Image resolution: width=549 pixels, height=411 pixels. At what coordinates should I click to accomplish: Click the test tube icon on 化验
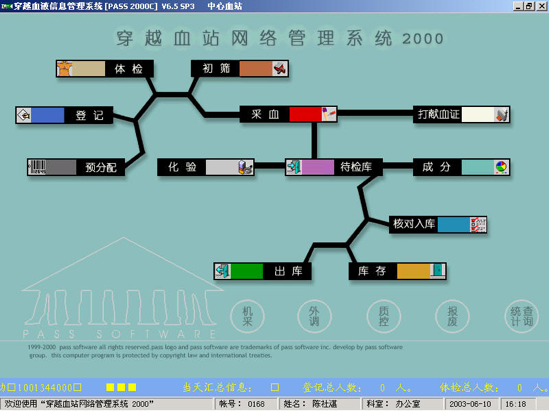[245, 167]
